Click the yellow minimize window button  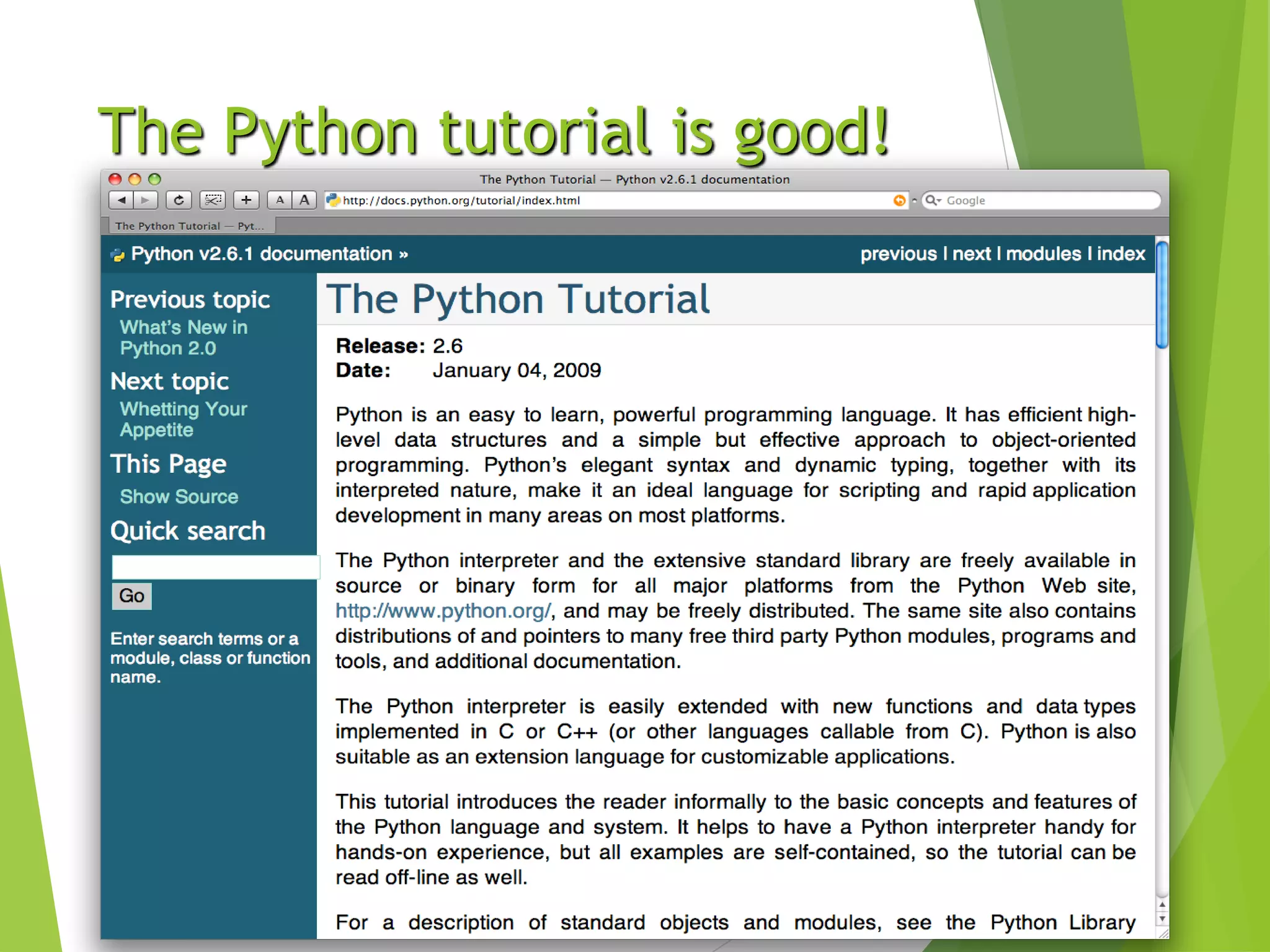pyautogui.click(x=135, y=179)
